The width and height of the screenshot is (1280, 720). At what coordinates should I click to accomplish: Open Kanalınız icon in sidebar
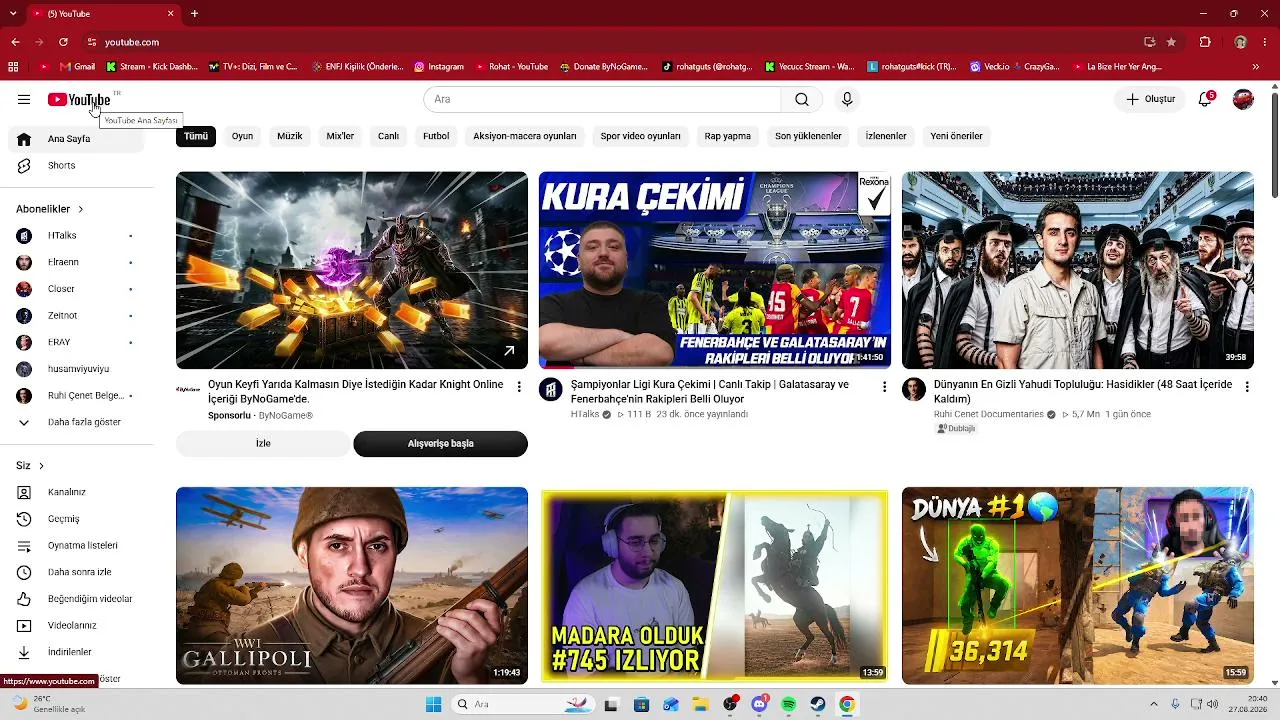pos(24,492)
